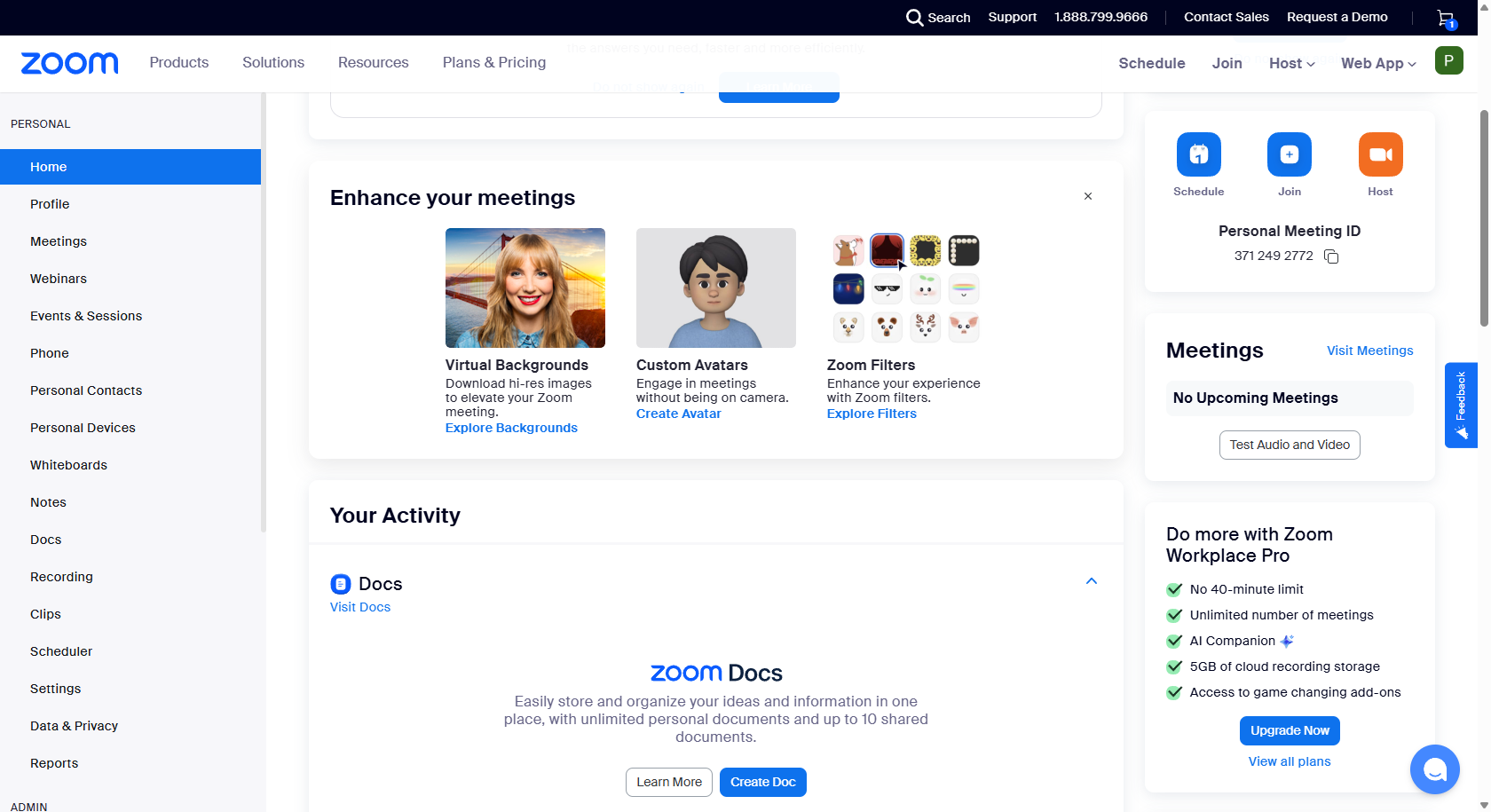This screenshot has width=1491, height=812.
Task: Click the Explore Filters link
Action: pyautogui.click(x=872, y=414)
